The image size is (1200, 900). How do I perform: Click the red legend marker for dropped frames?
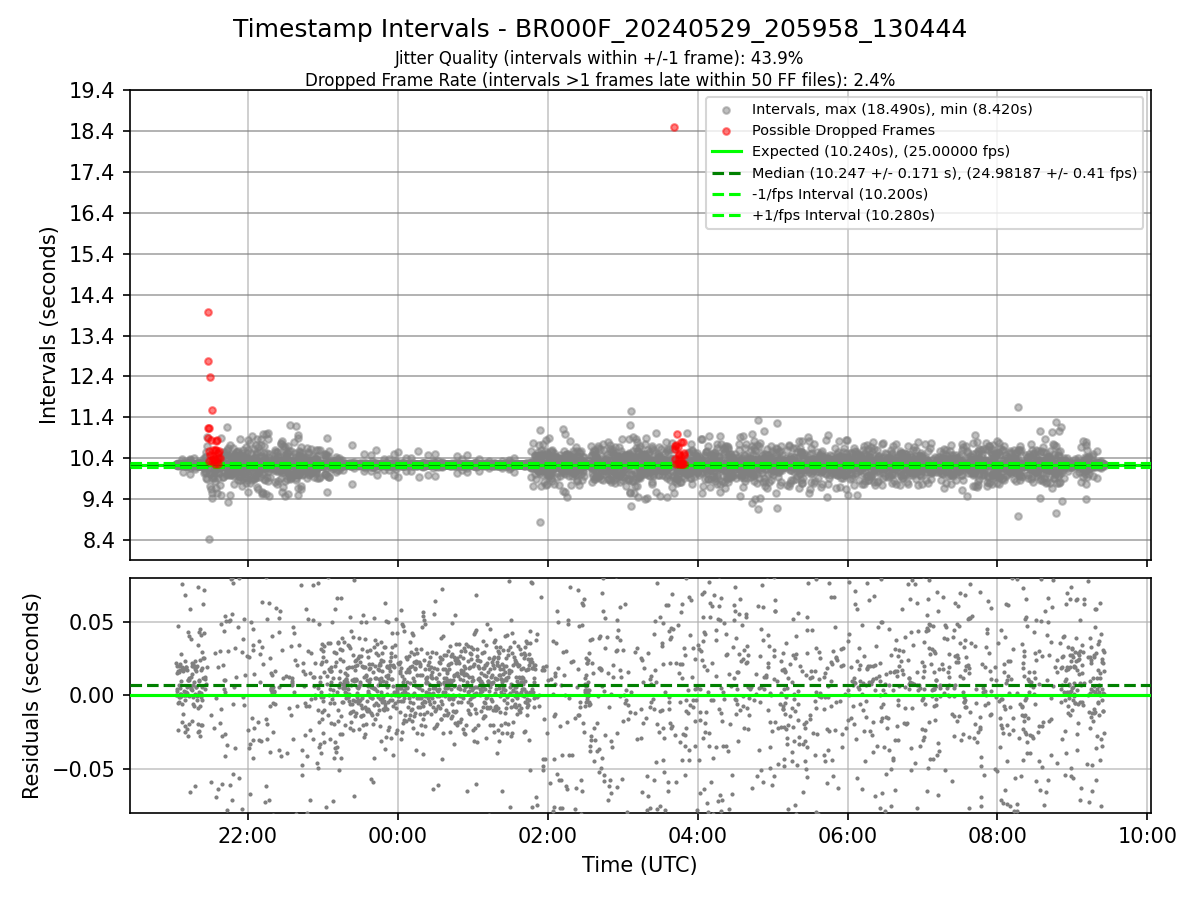(727, 131)
